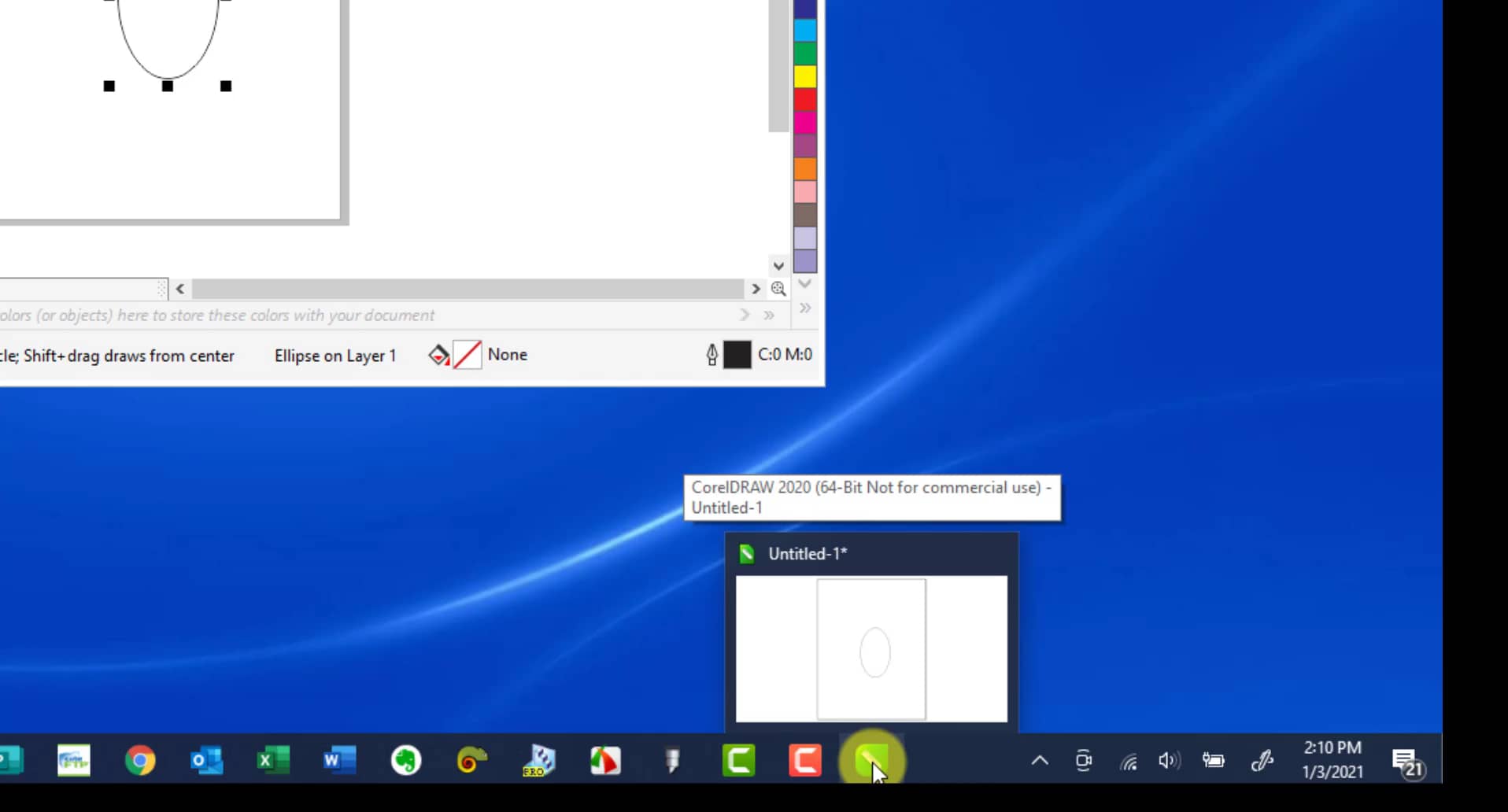Viewport: 1508px width, 812px height.
Task: Open Excel from the taskbar
Action: click(272, 760)
